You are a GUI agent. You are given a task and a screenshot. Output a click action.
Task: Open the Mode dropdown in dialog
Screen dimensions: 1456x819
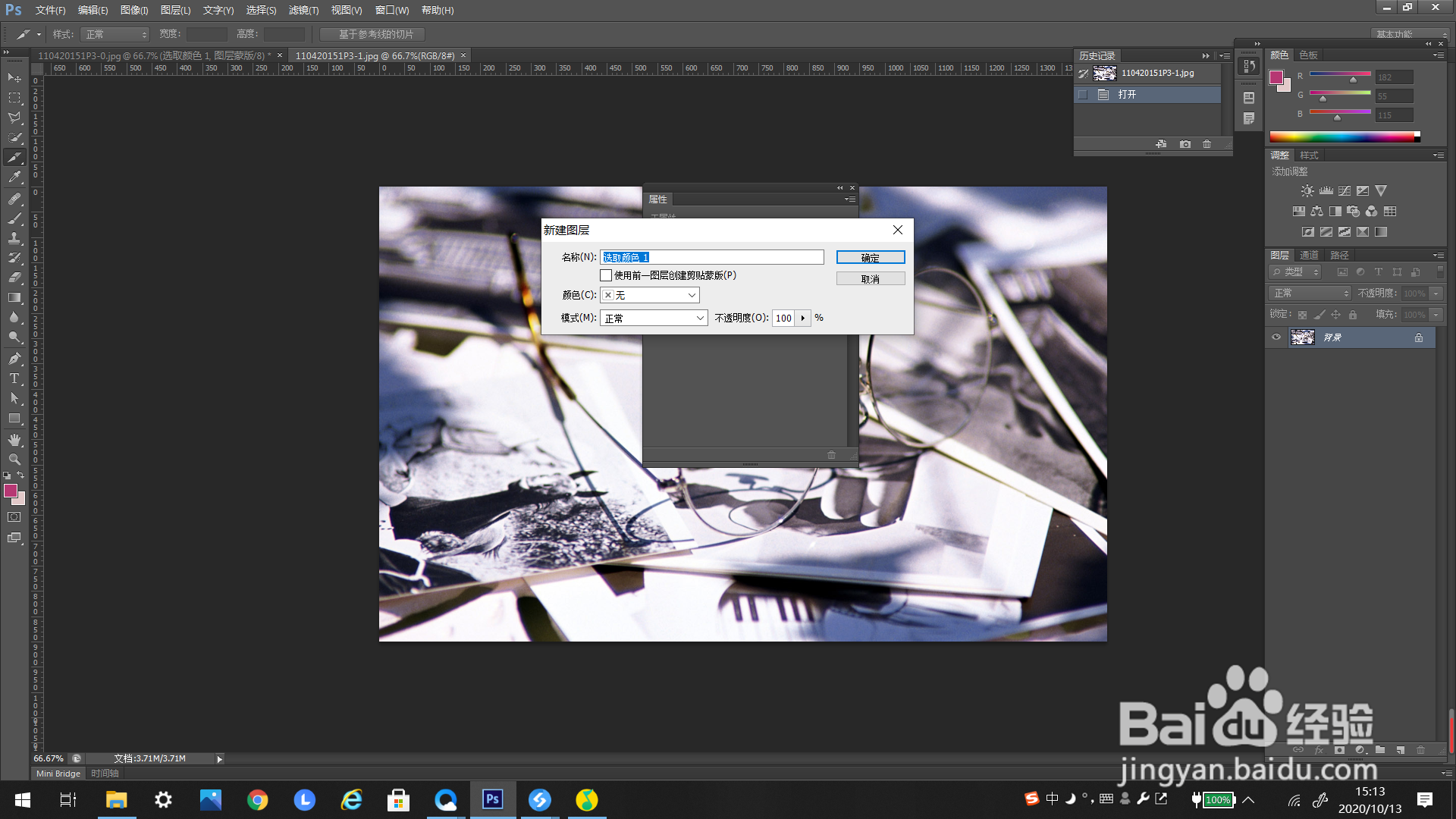click(x=654, y=318)
